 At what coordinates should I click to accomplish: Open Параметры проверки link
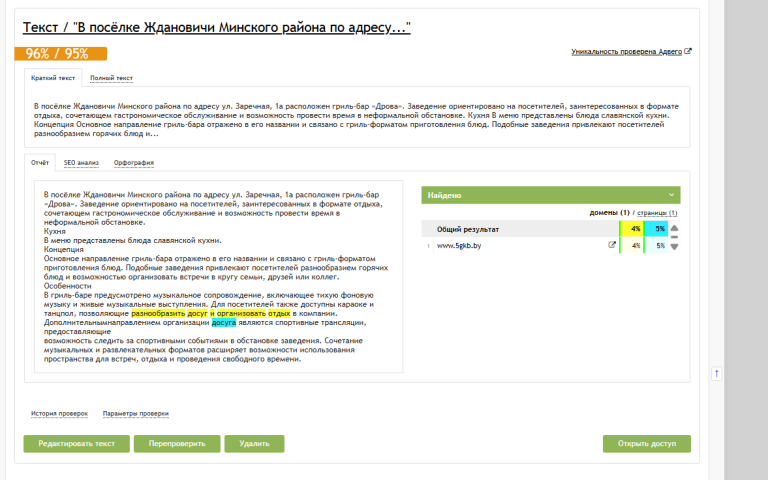click(136, 413)
